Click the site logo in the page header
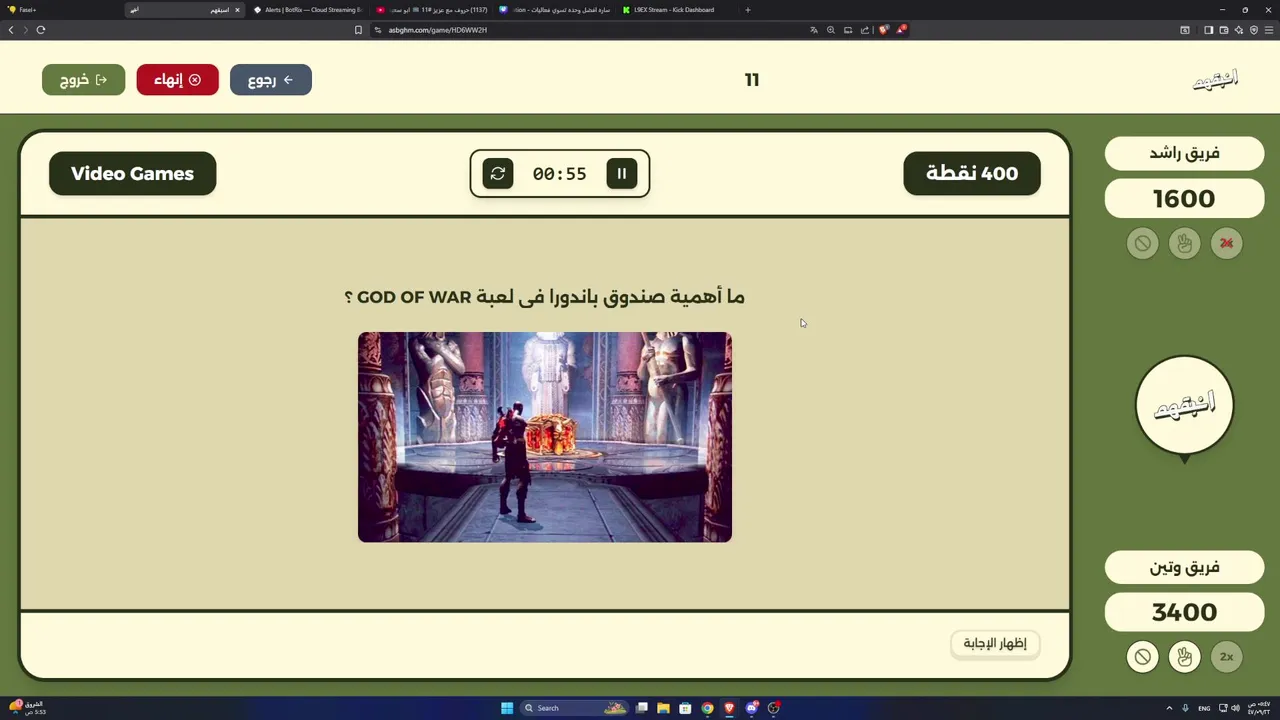The width and height of the screenshot is (1280, 720). [1216, 80]
